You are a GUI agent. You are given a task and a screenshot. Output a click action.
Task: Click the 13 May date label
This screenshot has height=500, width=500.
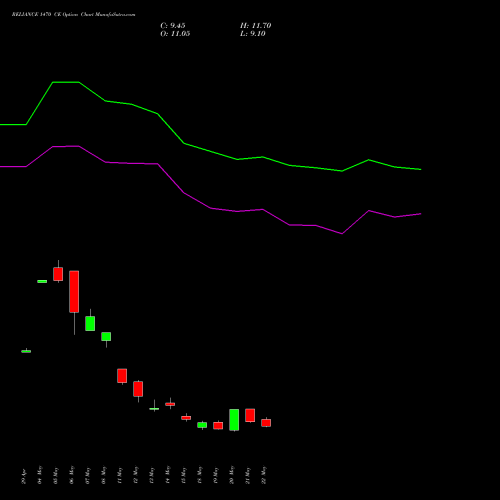pos(152,475)
